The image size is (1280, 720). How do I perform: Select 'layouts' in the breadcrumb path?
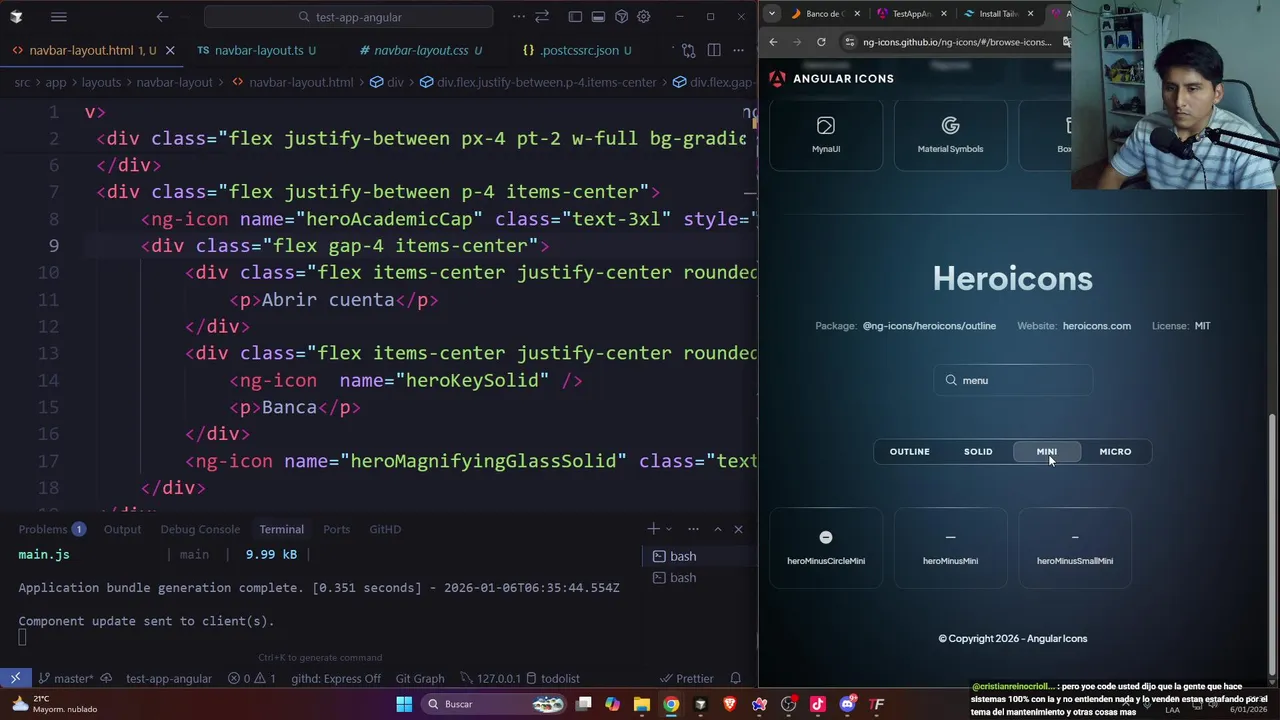(101, 82)
